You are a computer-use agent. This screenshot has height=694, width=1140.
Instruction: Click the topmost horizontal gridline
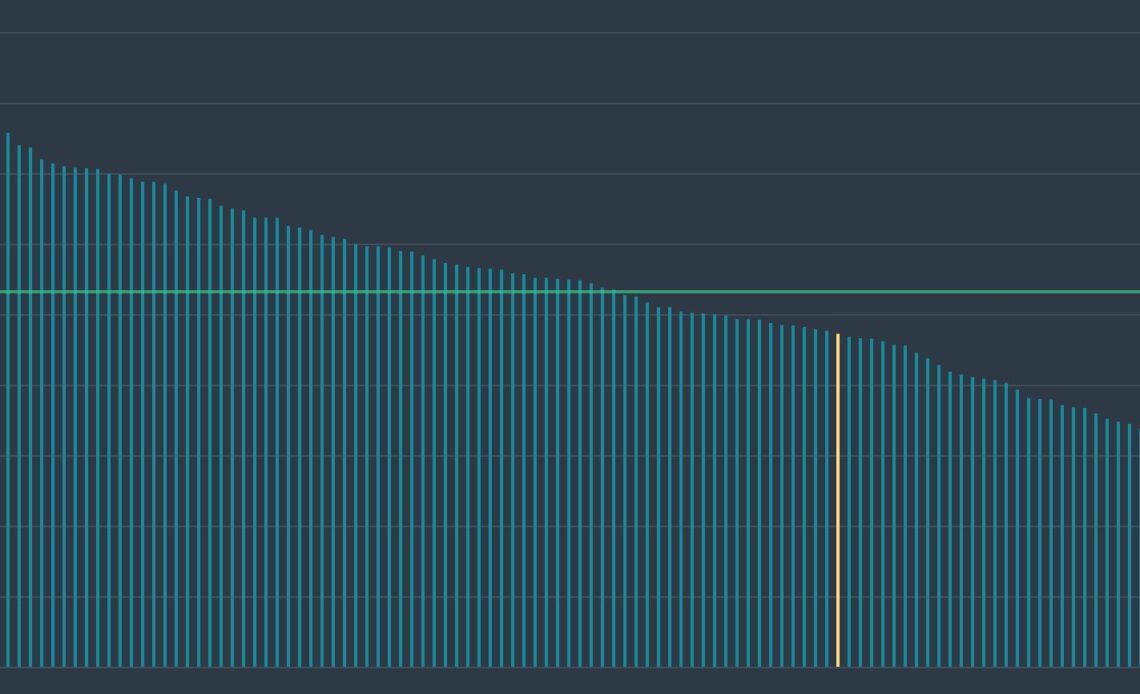click(x=570, y=33)
